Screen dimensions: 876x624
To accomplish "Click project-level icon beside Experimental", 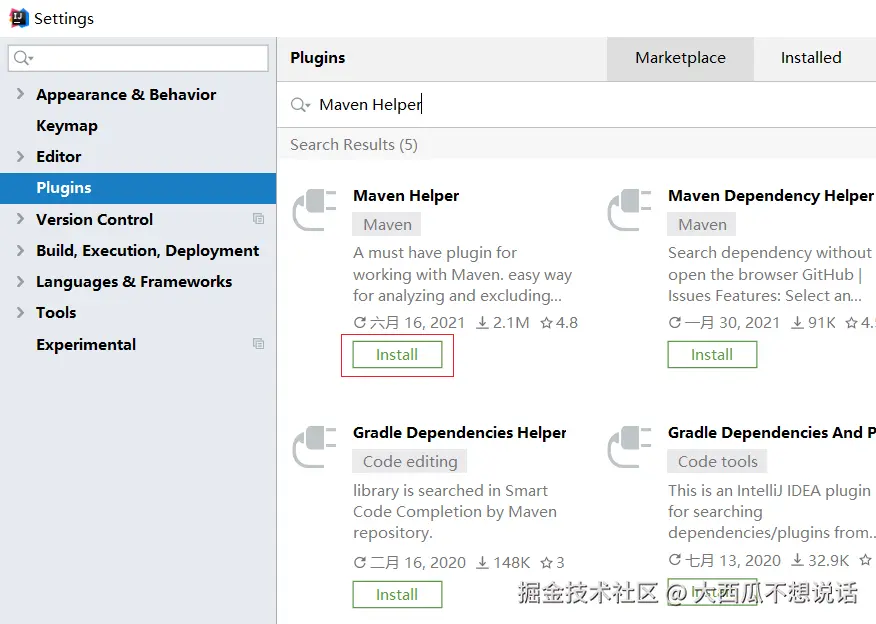I will click(258, 344).
